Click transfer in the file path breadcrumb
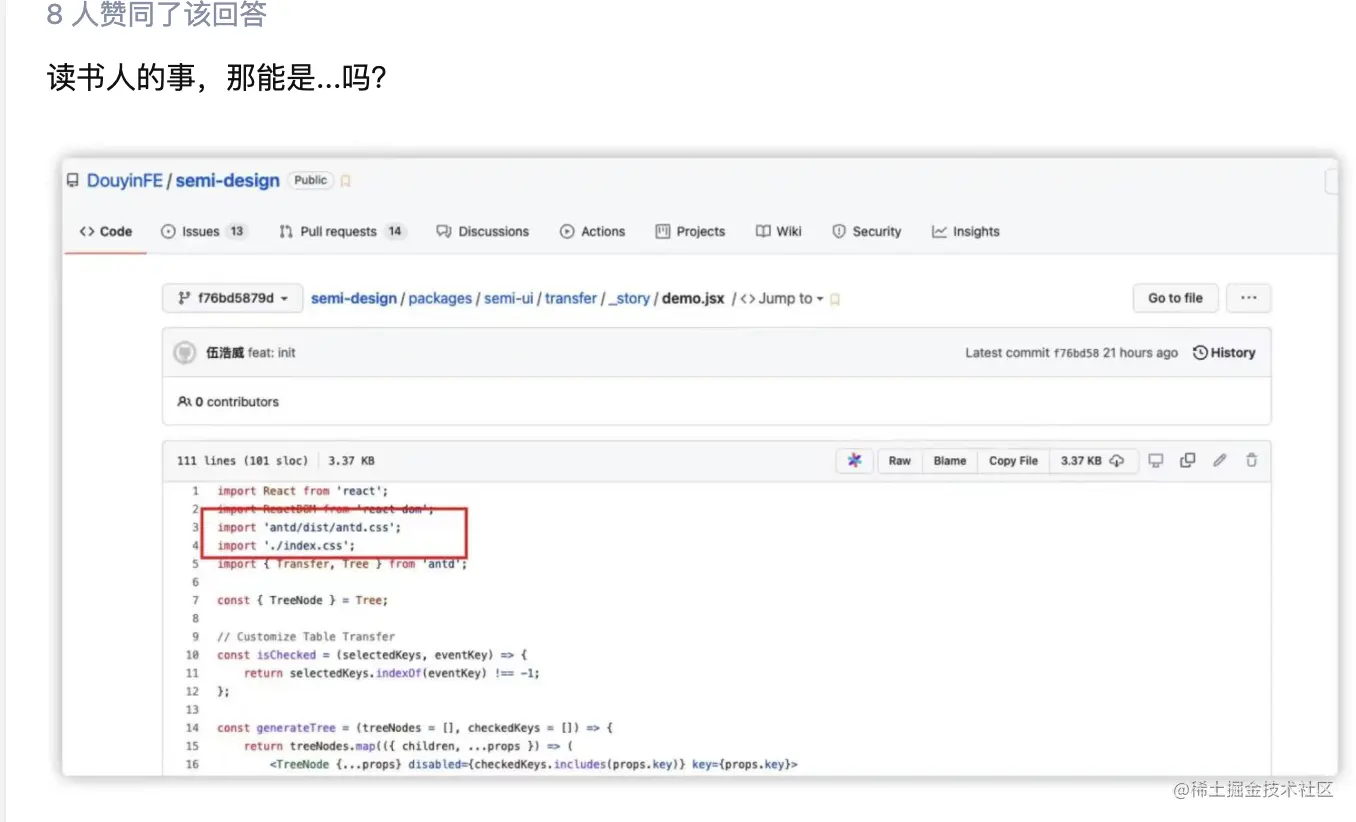The width and height of the screenshot is (1356, 822). (571, 299)
